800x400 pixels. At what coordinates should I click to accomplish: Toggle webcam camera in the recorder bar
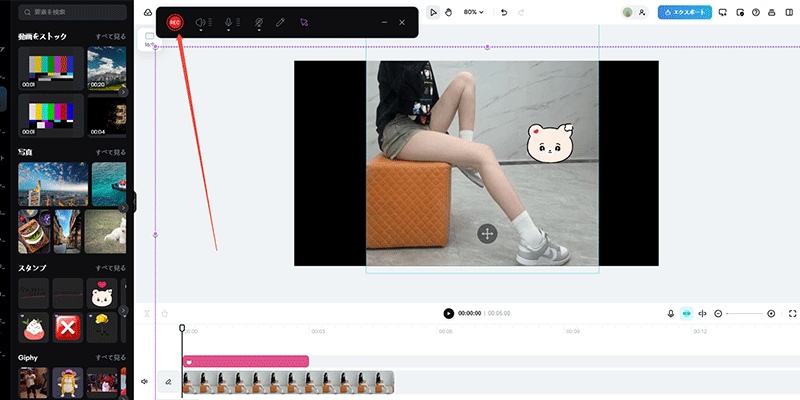(259, 22)
